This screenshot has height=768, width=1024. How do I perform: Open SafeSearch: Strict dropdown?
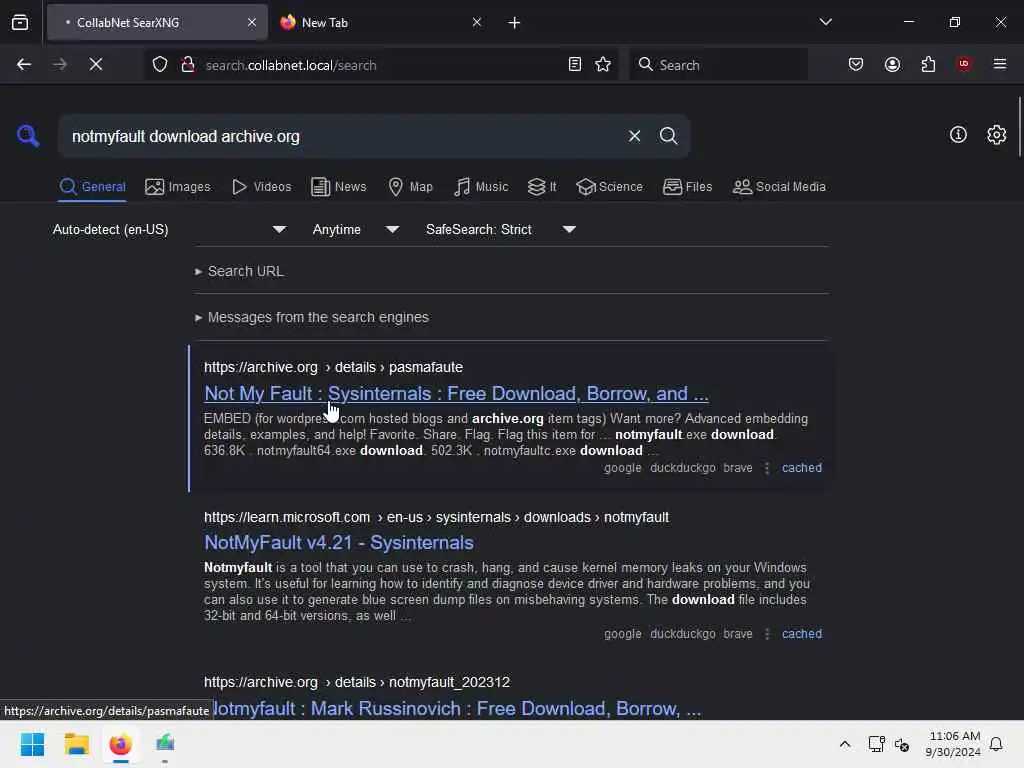coord(500,229)
